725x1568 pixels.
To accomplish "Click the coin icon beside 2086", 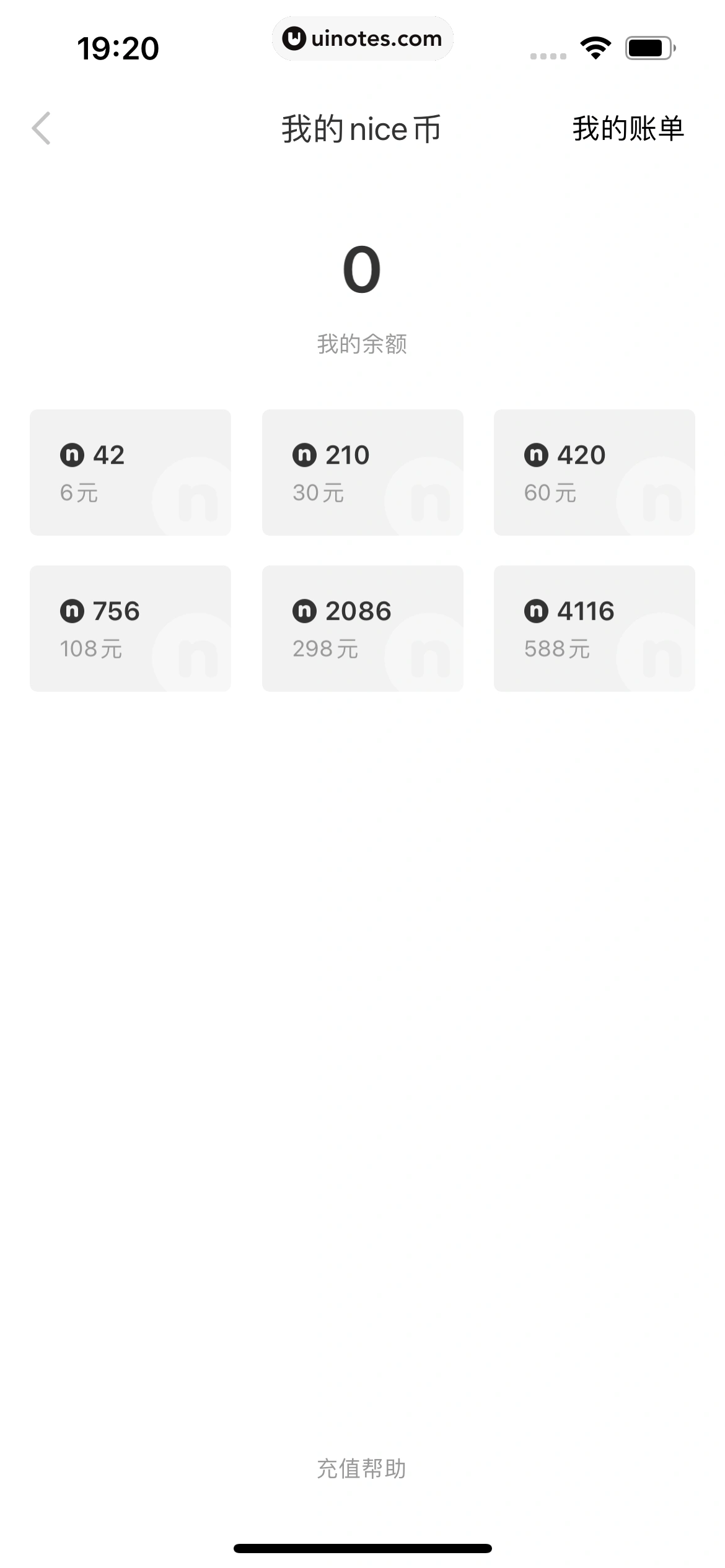I will 304,611.
